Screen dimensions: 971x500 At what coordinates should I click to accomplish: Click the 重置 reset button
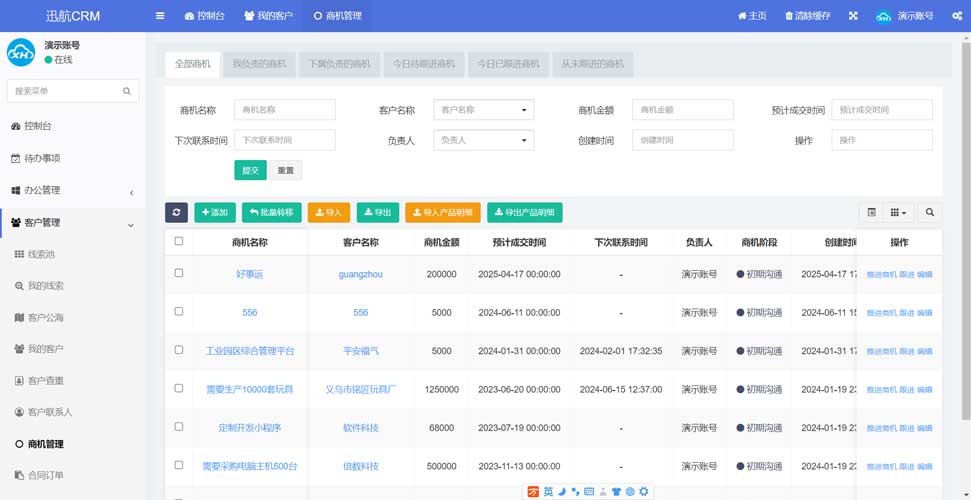point(285,170)
